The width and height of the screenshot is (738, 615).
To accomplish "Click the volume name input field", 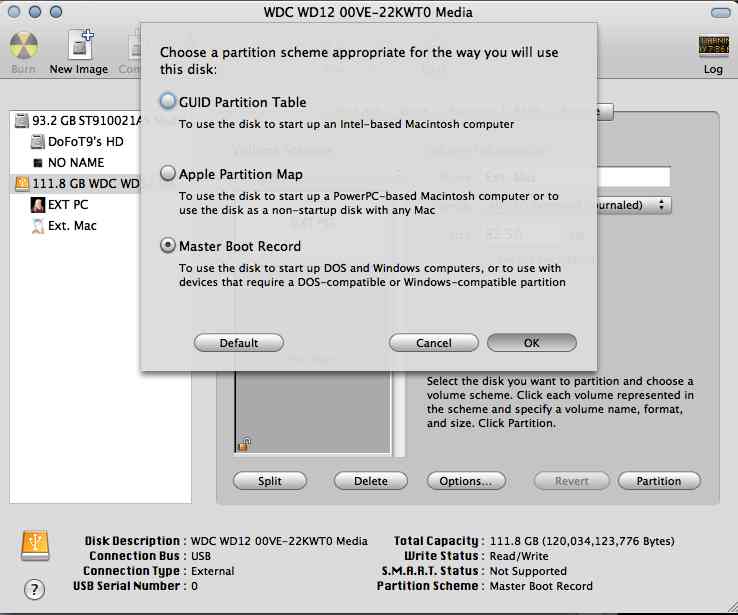I will point(634,177).
